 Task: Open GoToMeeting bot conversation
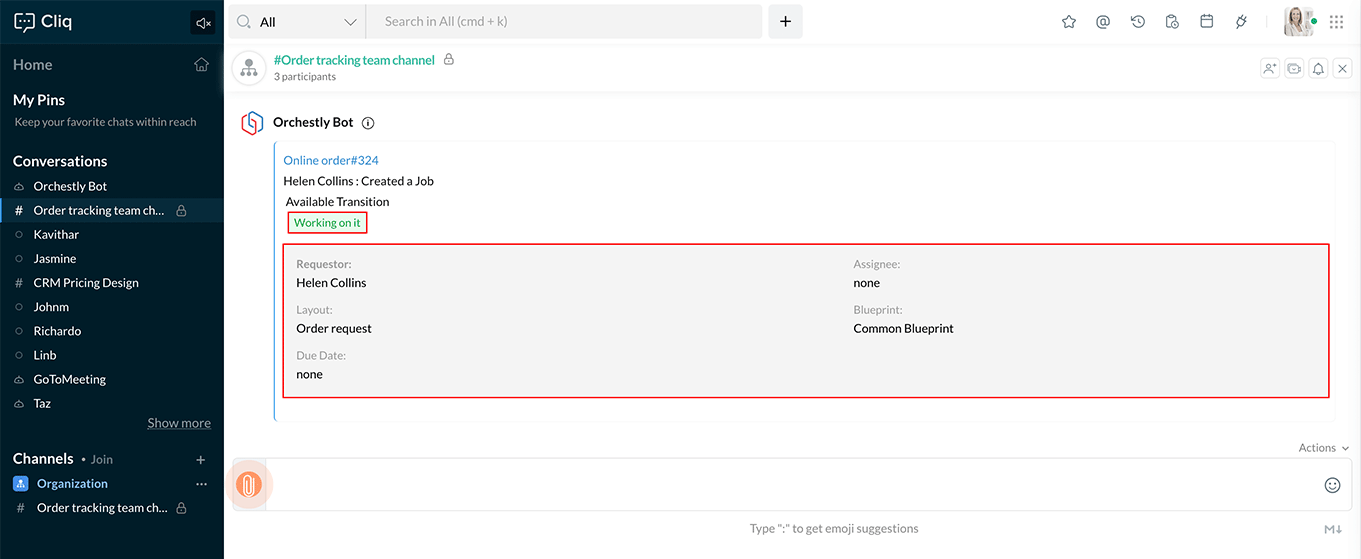pos(69,380)
